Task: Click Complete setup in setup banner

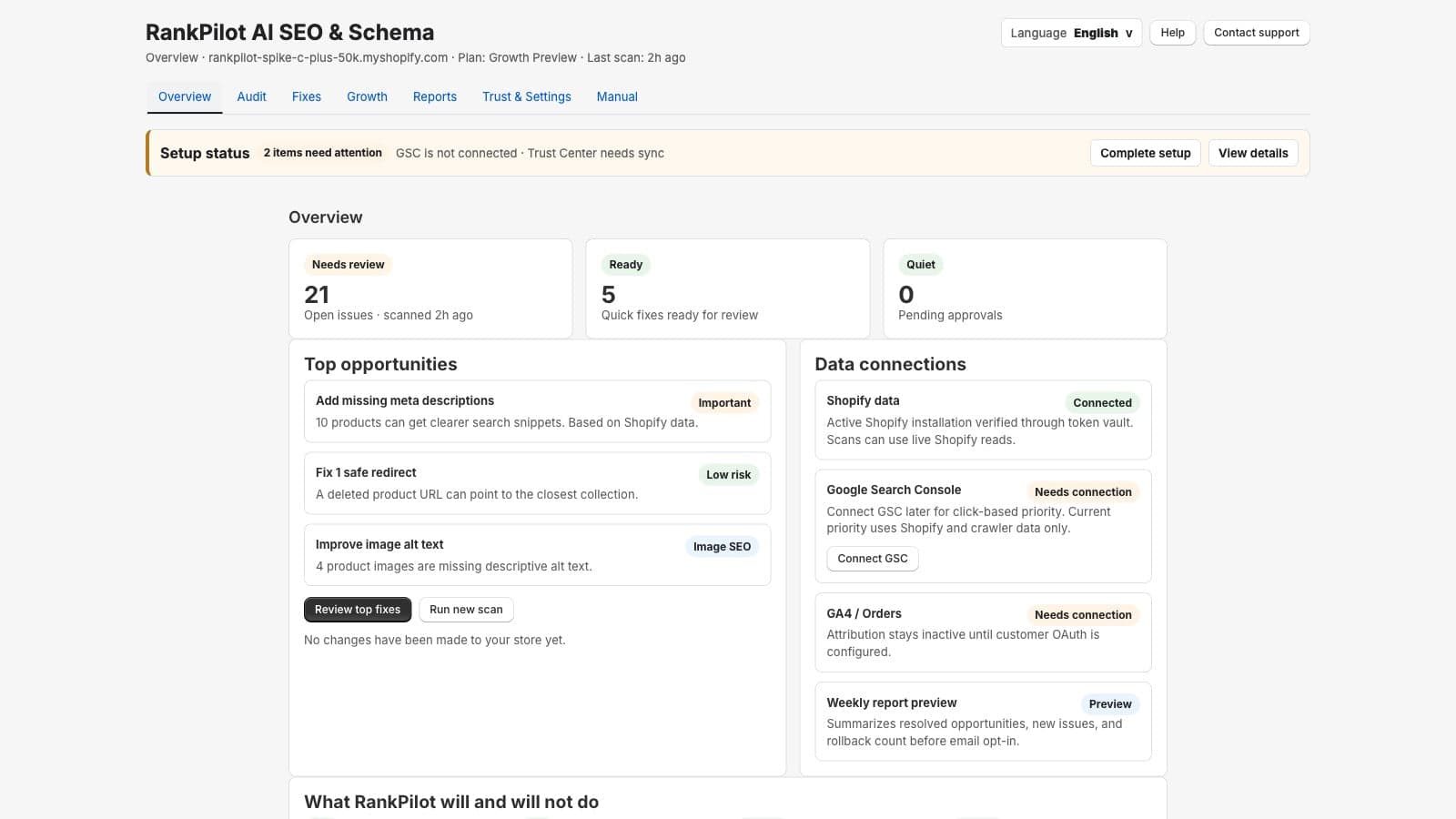Action: (1145, 153)
